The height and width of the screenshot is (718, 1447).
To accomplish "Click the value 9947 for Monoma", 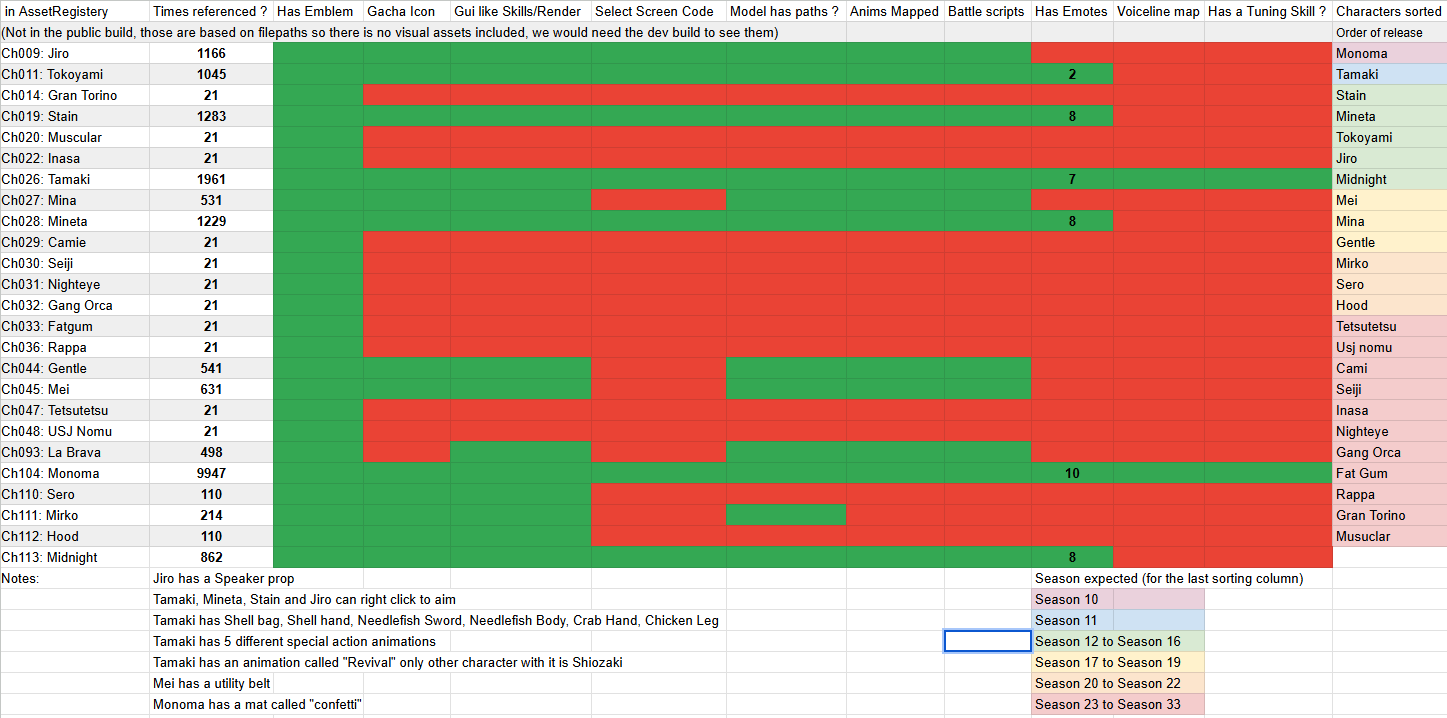I will click(x=211, y=473).
